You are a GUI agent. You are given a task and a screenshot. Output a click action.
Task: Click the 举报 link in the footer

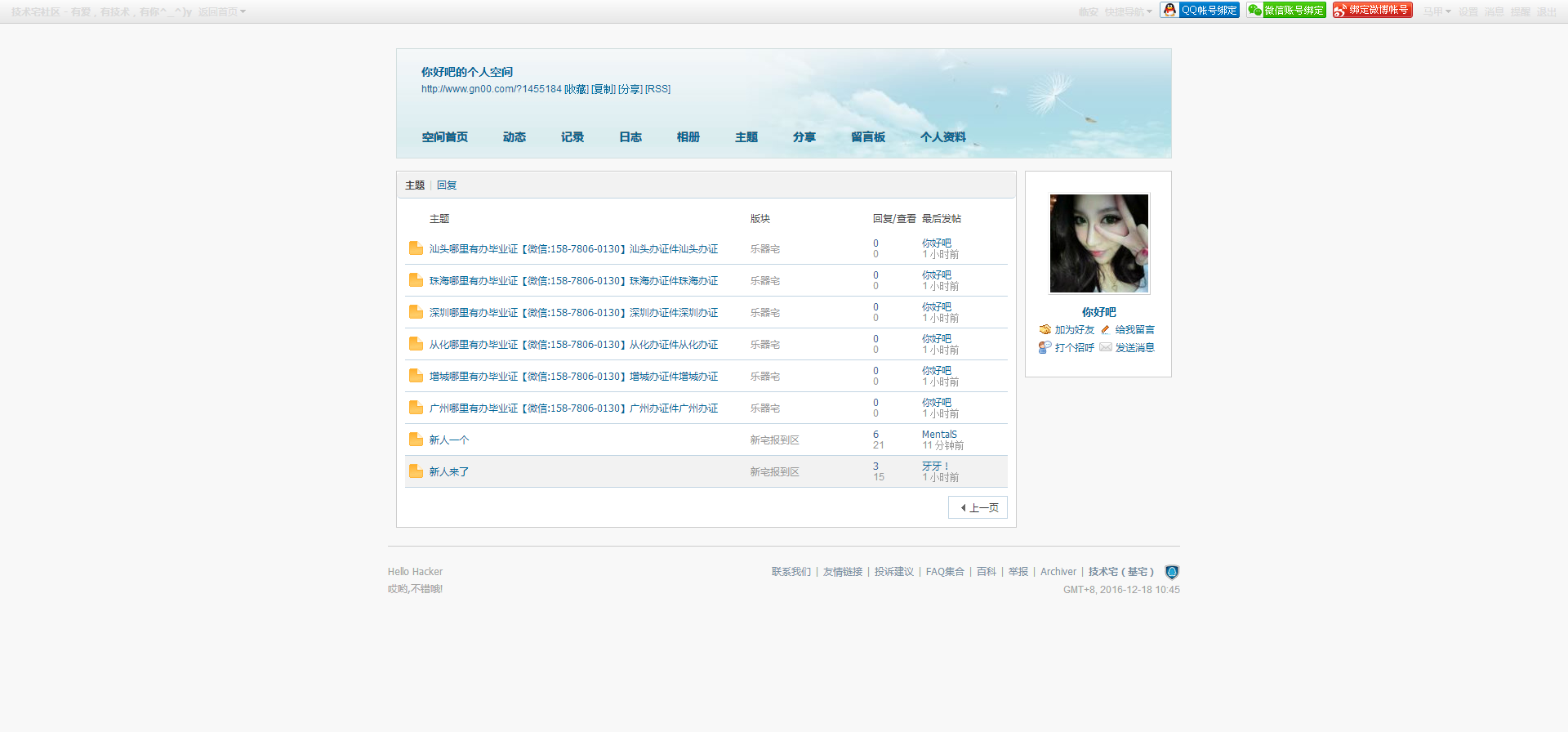1018,572
